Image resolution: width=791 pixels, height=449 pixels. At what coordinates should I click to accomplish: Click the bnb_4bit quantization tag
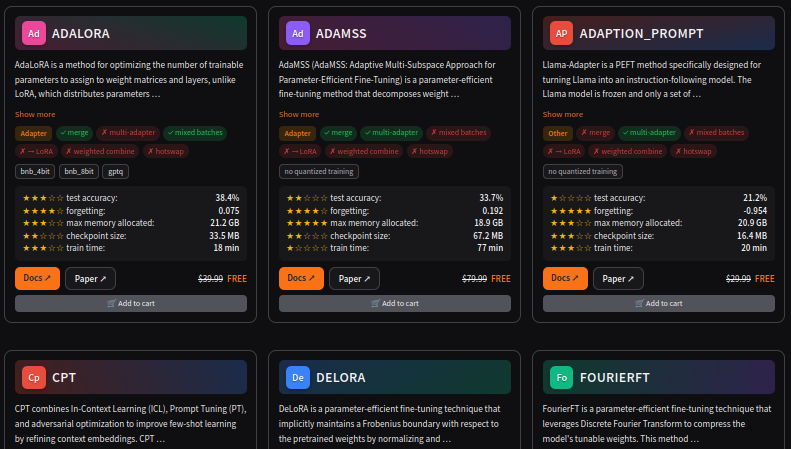coord(35,172)
